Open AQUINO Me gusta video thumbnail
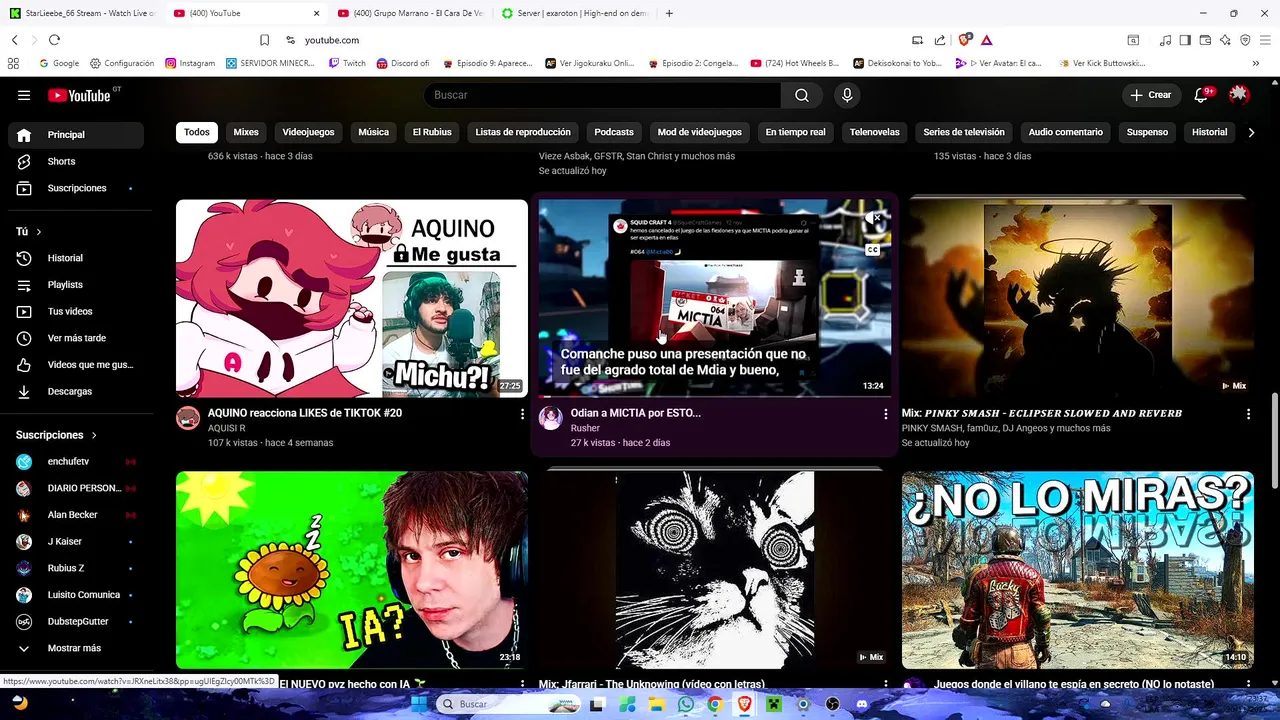Viewport: 1280px width, 720px height. pyautogui.click(x=352, y=298)
